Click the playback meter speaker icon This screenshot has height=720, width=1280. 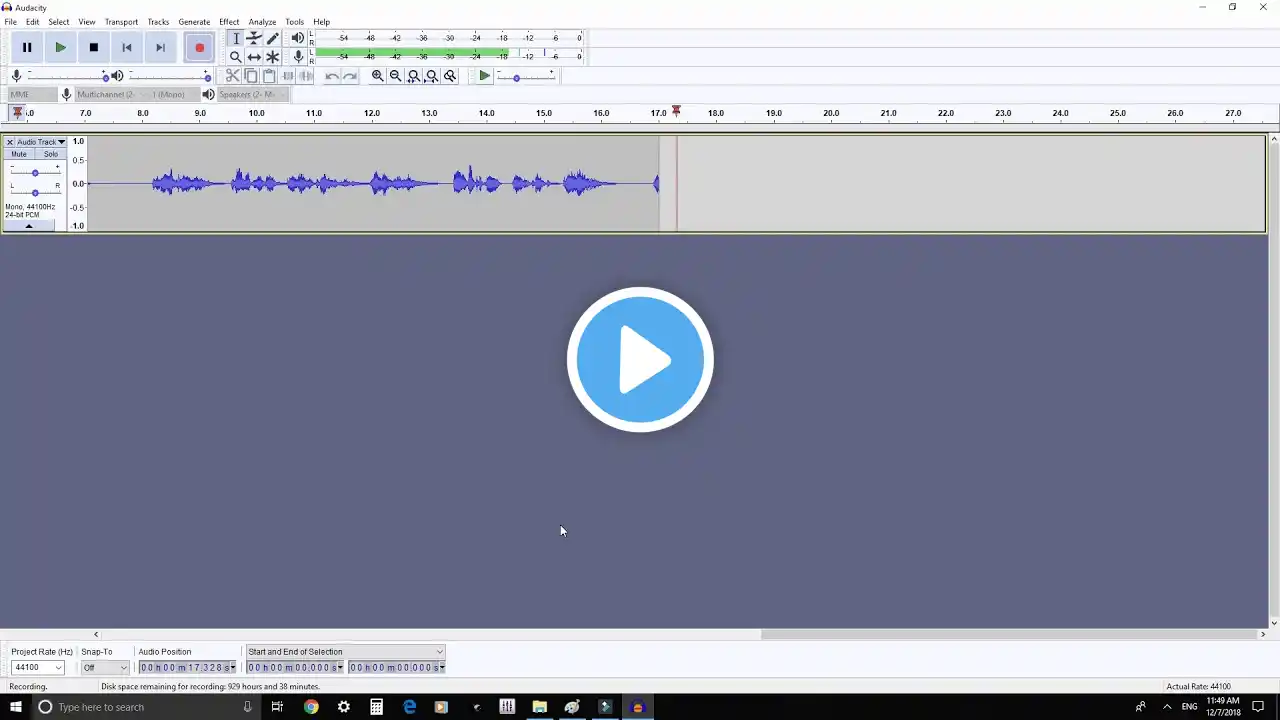(x=297, y=38)
